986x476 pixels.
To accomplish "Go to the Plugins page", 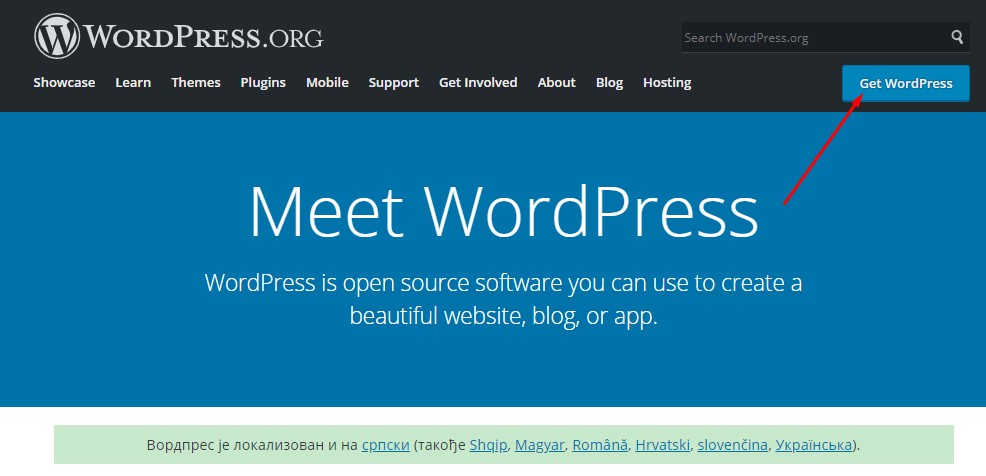I will 263,82.
